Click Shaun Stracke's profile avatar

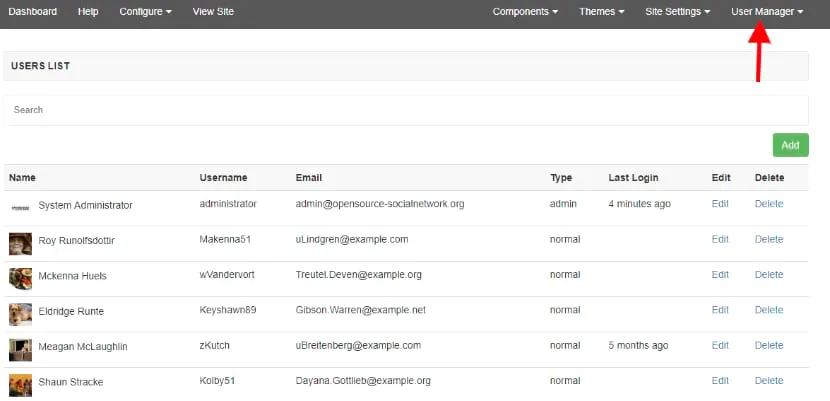tap(20, 385)
